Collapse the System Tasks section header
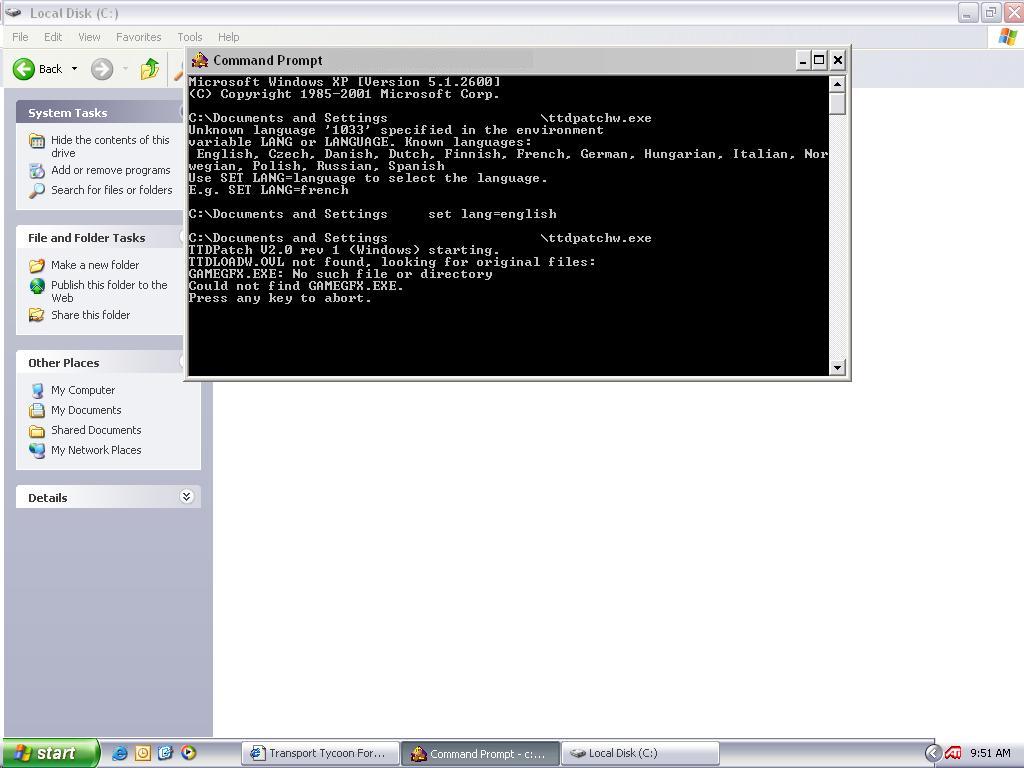This screenshot has width=1024, height=768. tap(101, 112)
